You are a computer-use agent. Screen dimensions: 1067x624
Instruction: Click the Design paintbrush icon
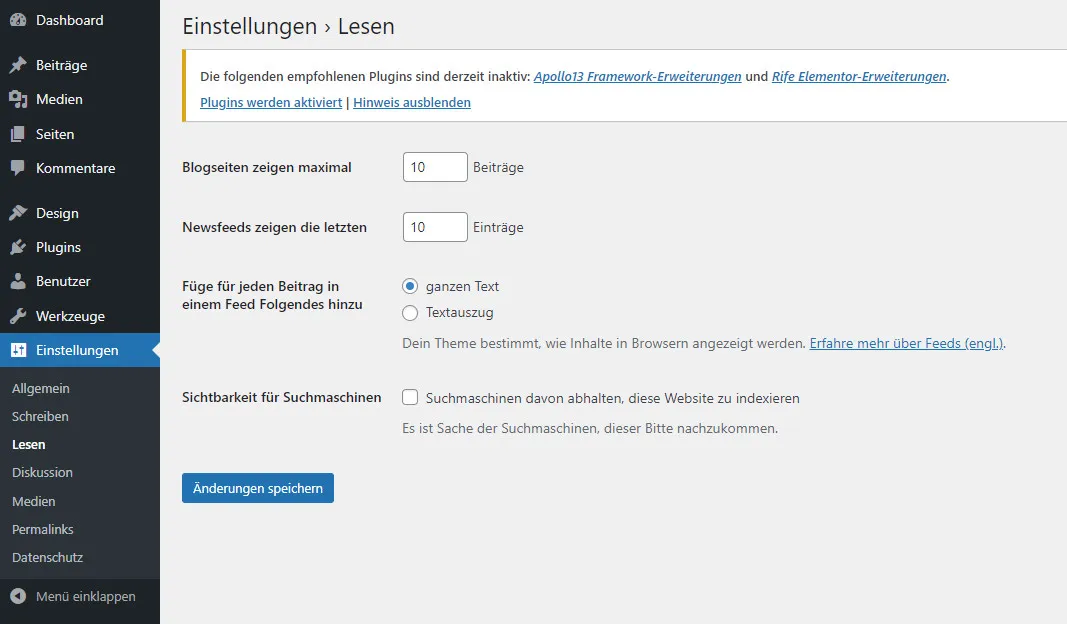(18, 213)
